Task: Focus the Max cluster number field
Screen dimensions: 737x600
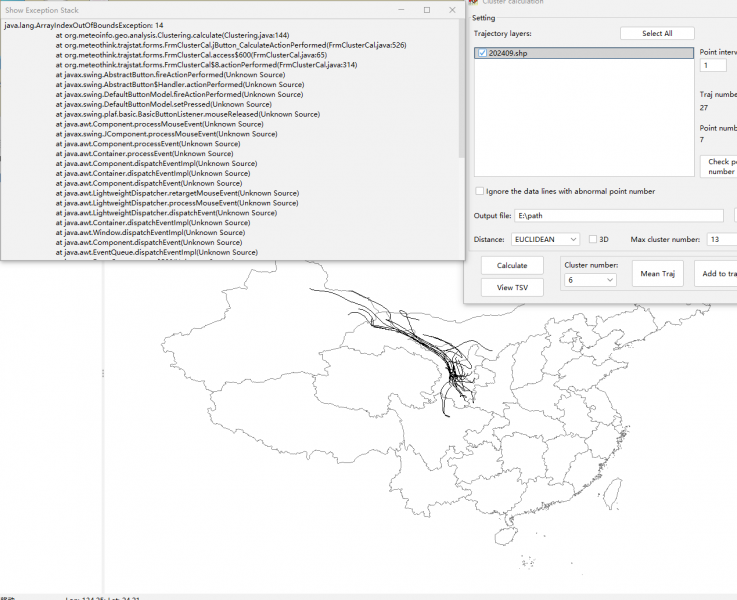Action: [720, 240]
